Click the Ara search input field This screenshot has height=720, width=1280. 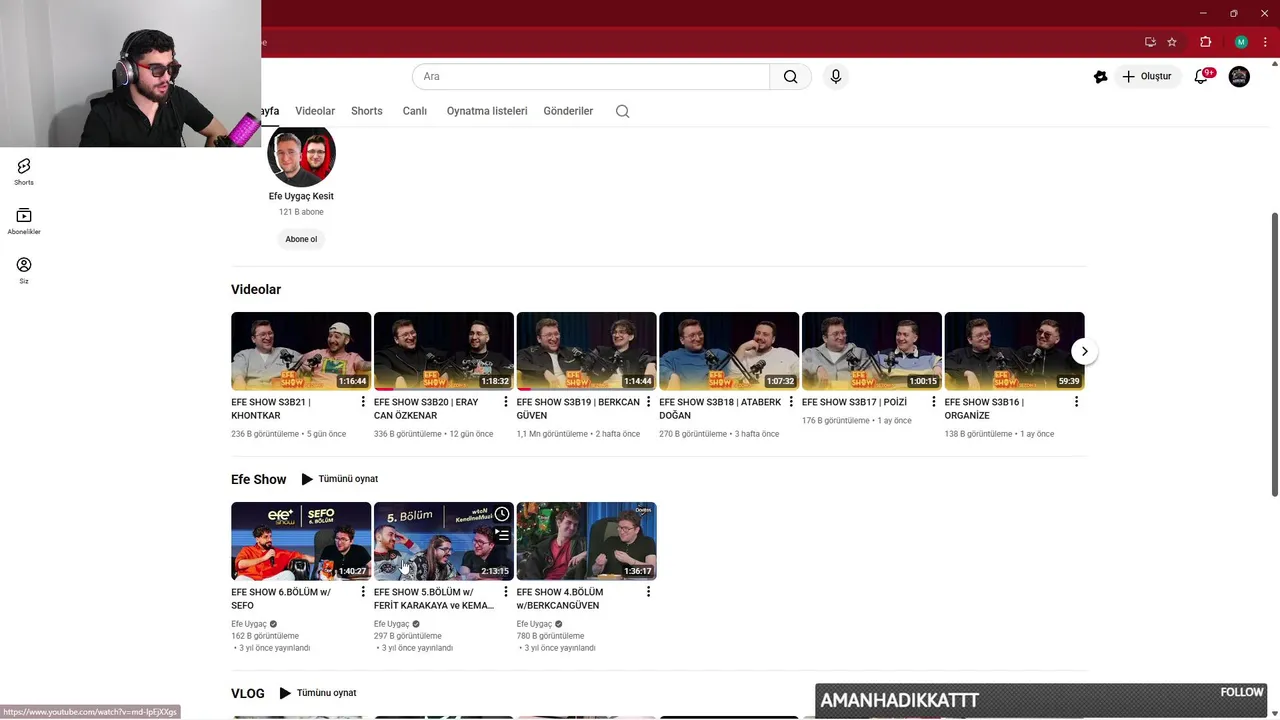pos(591,76)
